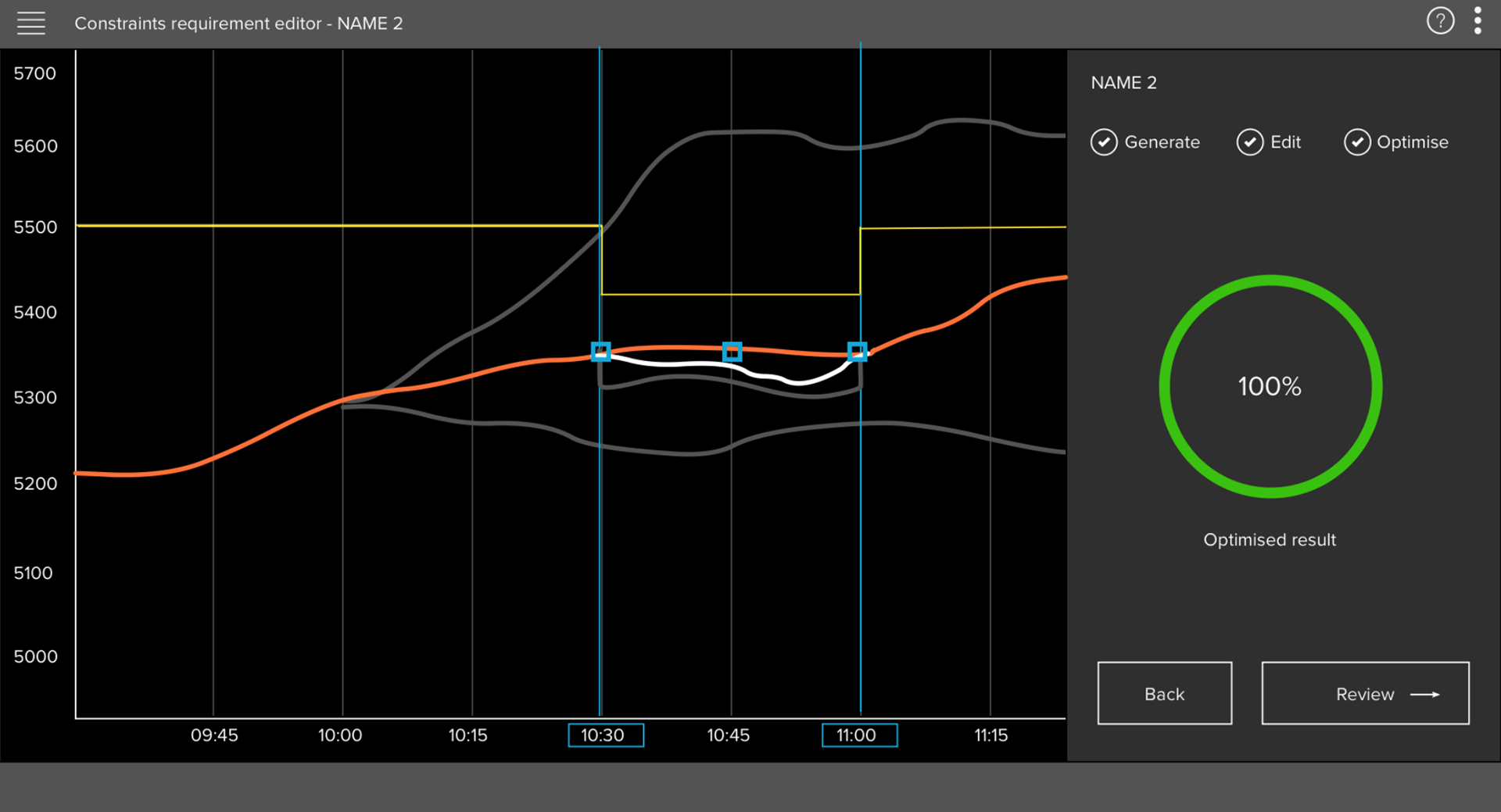Click the Constraints requirement editor title
Viewport: 1501px width, 812px height.
point(238,23)
